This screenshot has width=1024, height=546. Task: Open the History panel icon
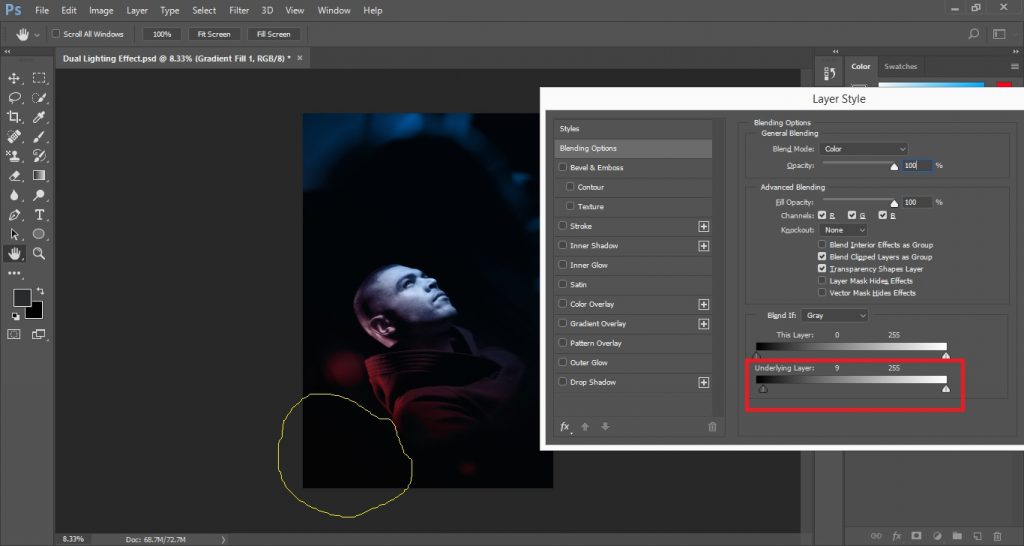[x=830, y=72]
